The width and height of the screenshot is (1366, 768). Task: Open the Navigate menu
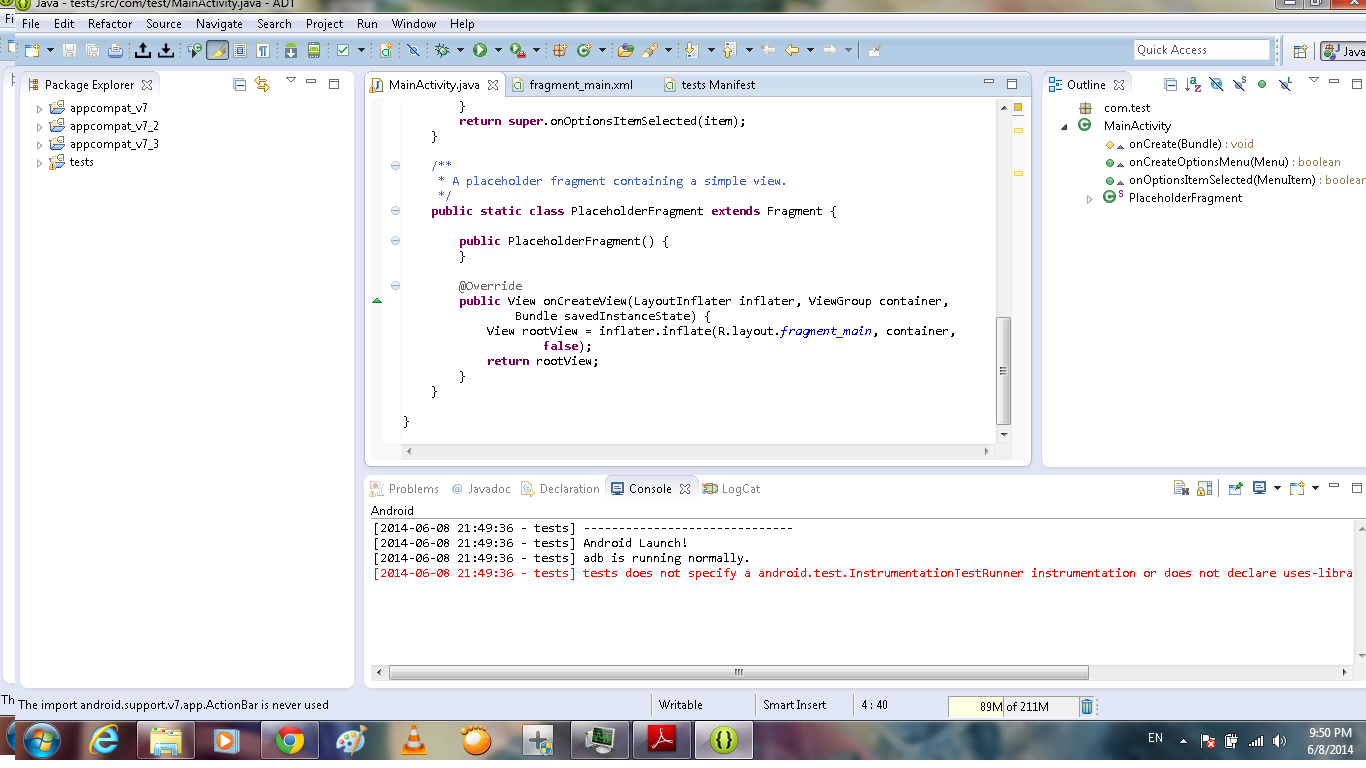pos(219,23)
